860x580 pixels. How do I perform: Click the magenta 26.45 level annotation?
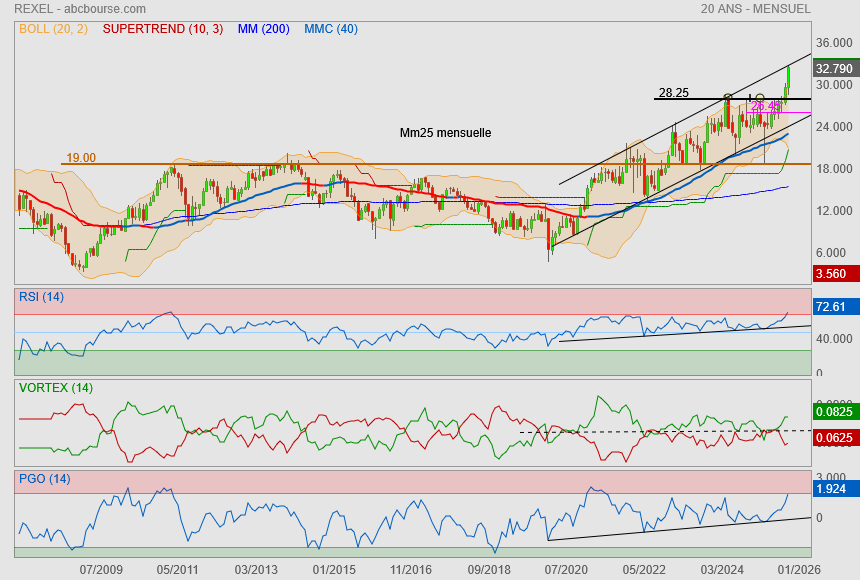(764, 106)
